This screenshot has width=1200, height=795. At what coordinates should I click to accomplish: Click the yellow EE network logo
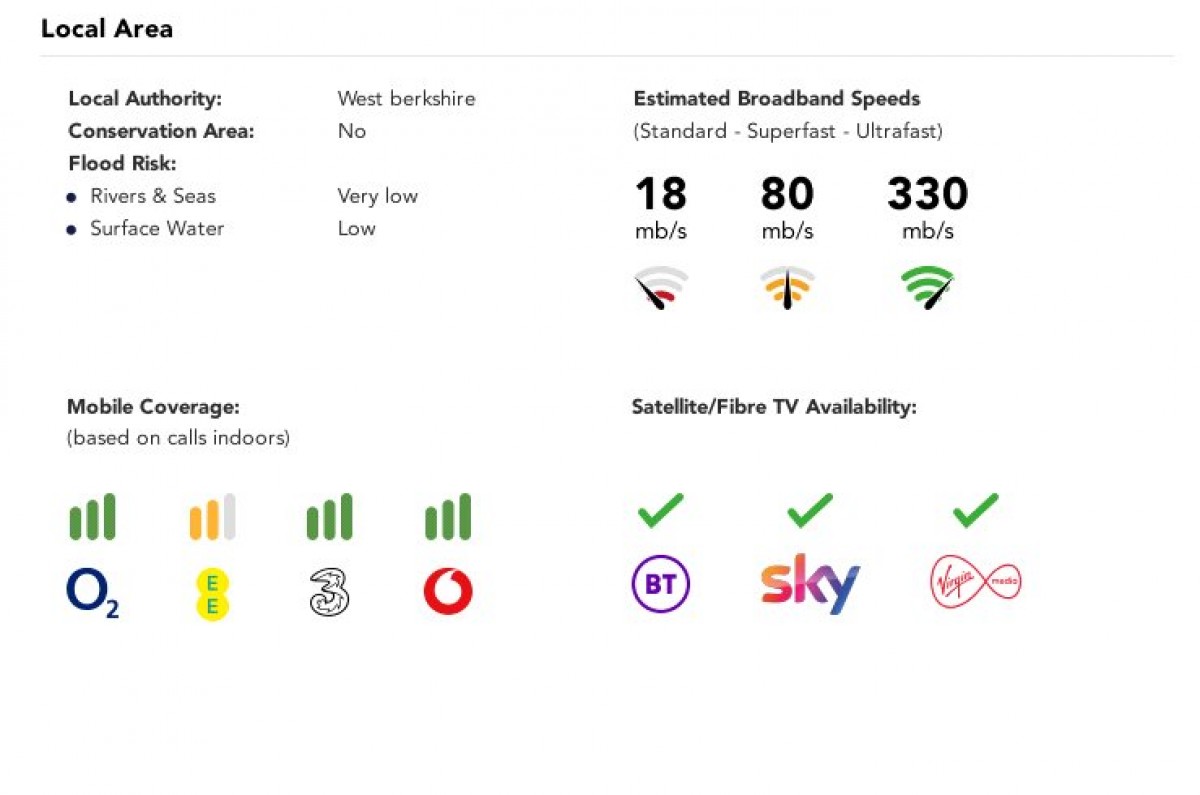[x=212, y=594]
